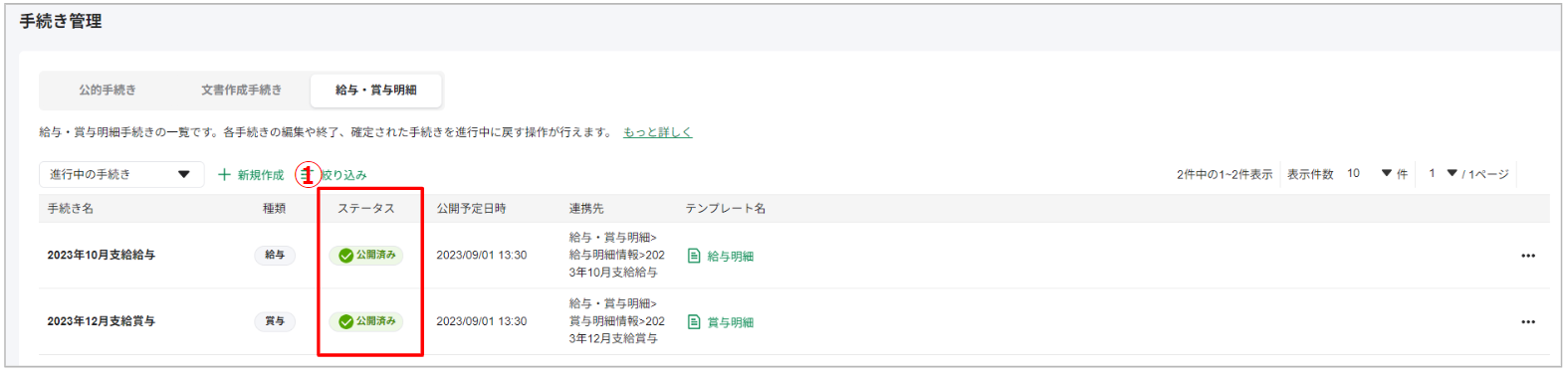Image resolution: width=1568 pixels, height=374 pixels.
Task: Open the 給与明細 template link
Action: tap(730, 257)
